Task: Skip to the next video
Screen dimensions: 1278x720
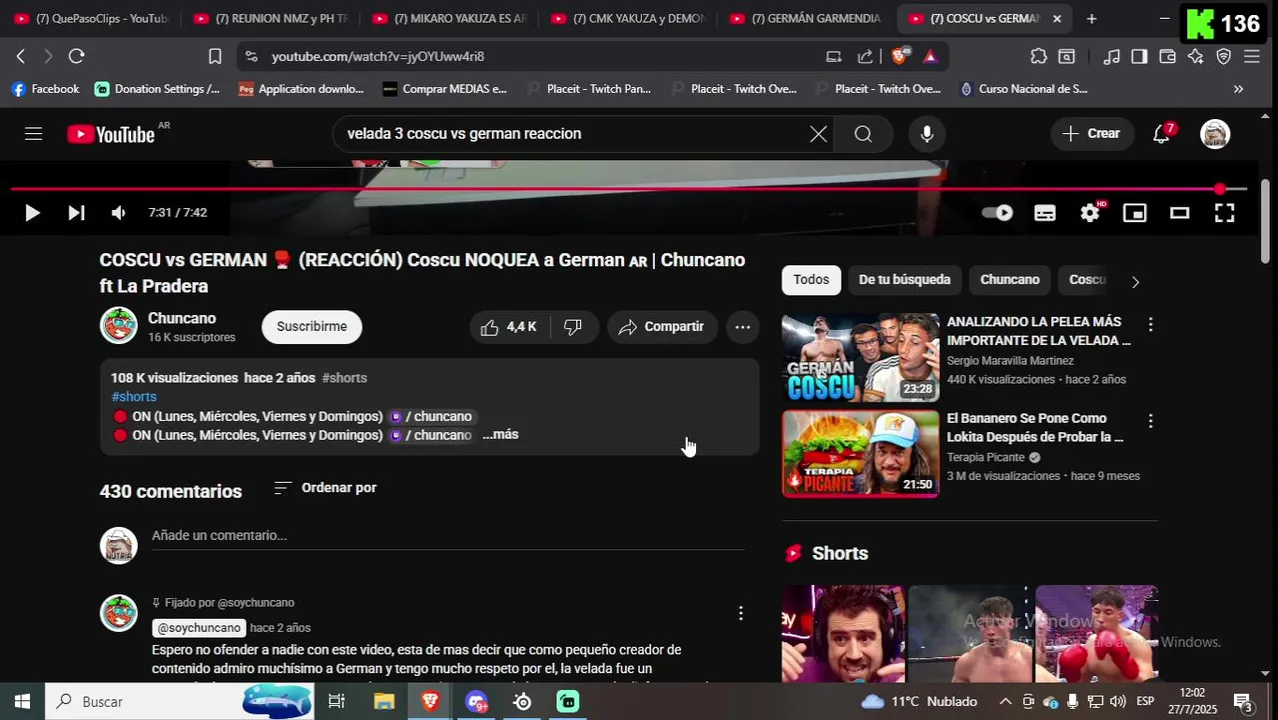Action: (x=76, y=213)
